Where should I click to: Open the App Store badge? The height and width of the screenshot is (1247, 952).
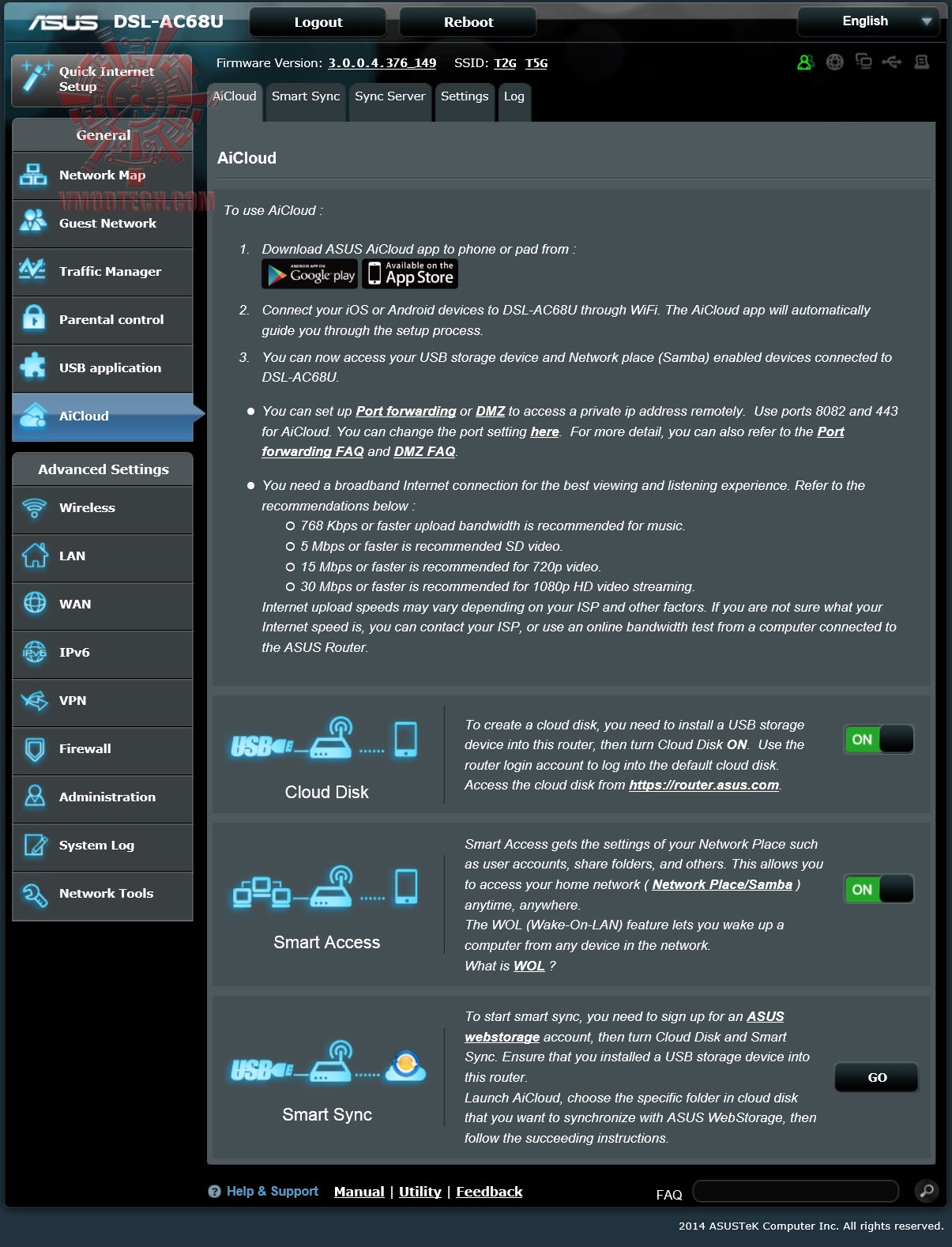[x=410, y=274]
